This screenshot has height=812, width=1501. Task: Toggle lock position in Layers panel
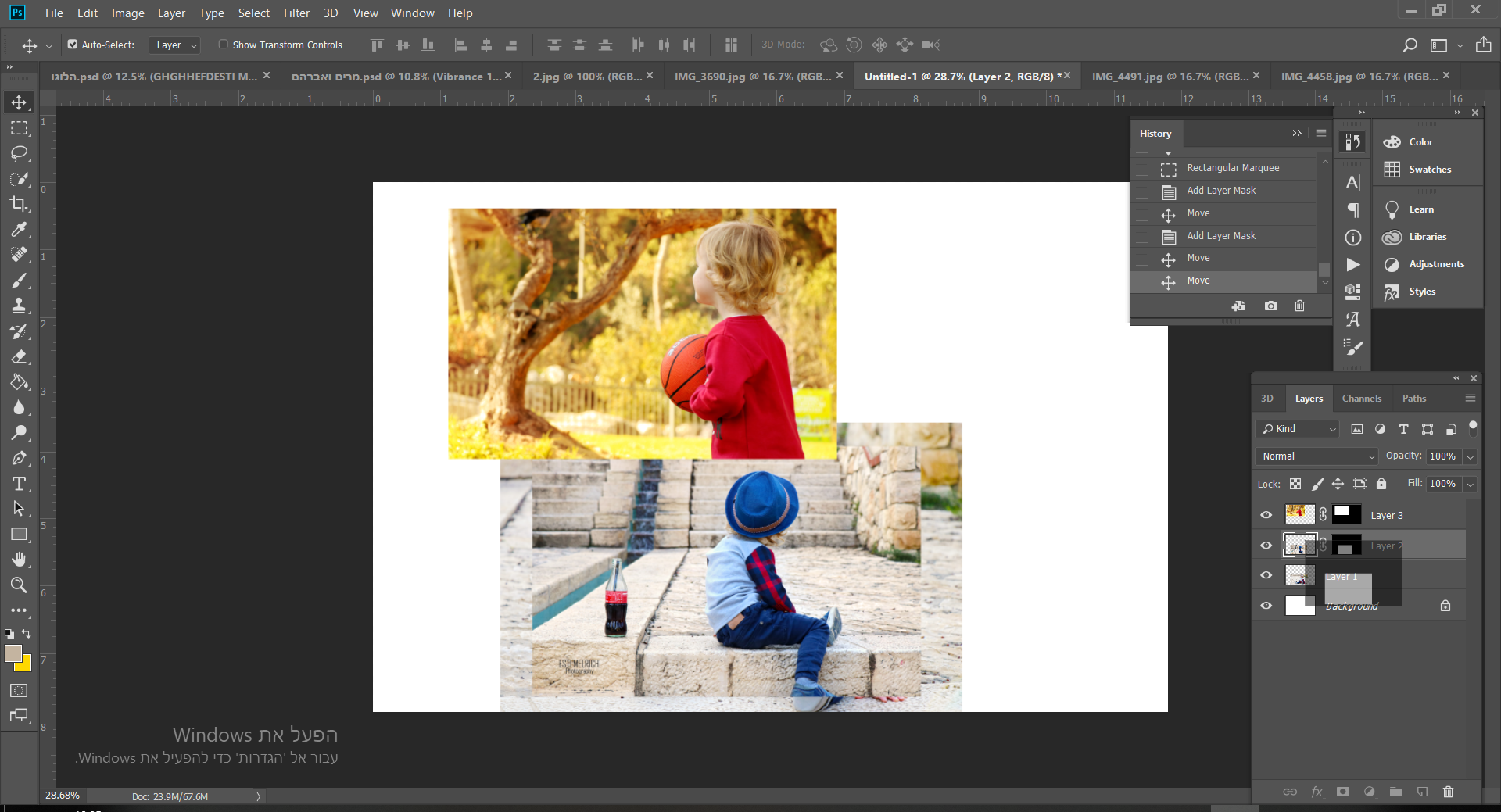[1338, 484]
